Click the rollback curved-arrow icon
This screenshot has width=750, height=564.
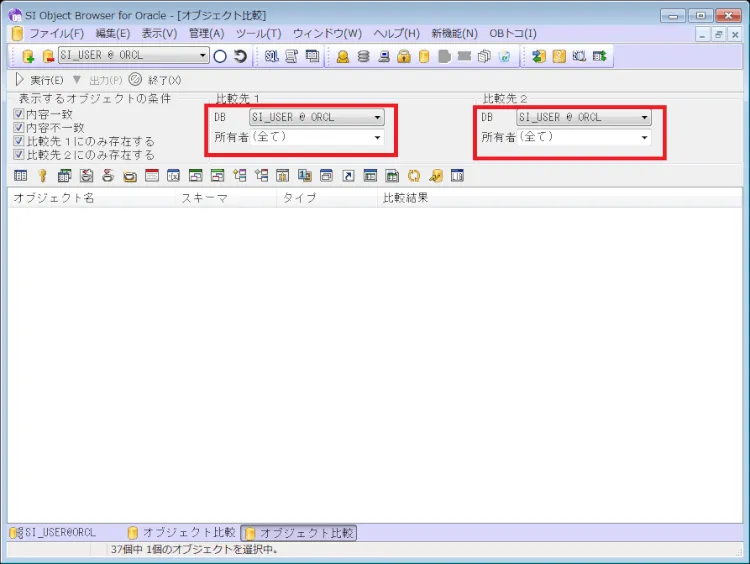click(241, 56)
